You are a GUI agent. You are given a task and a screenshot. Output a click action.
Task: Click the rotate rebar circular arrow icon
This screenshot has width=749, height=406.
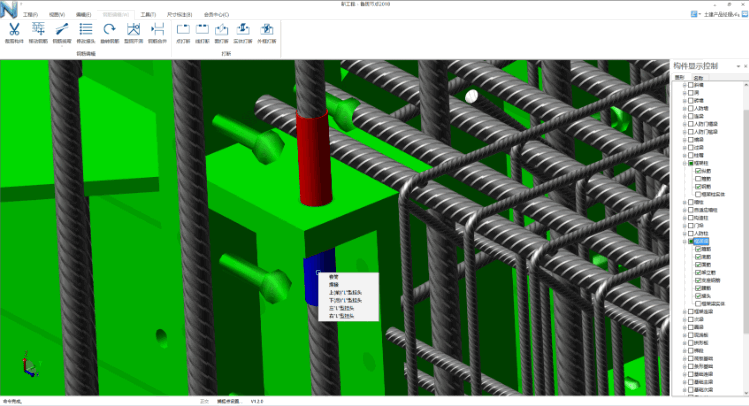[110, 31]
